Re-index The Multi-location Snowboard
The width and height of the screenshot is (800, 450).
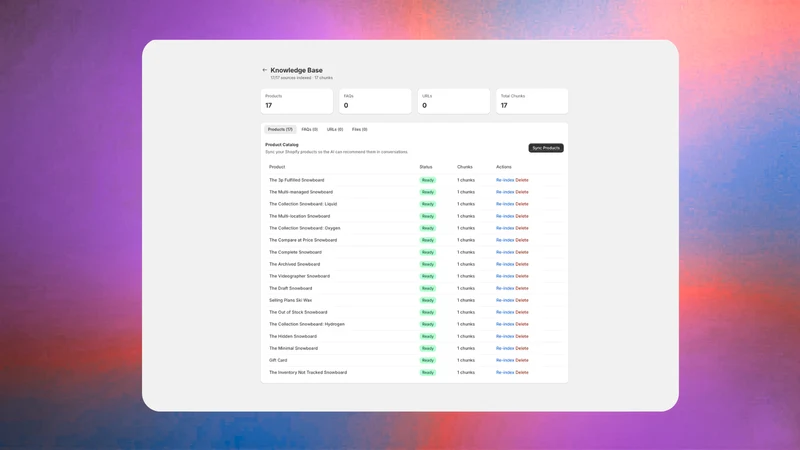pos(505,216)
